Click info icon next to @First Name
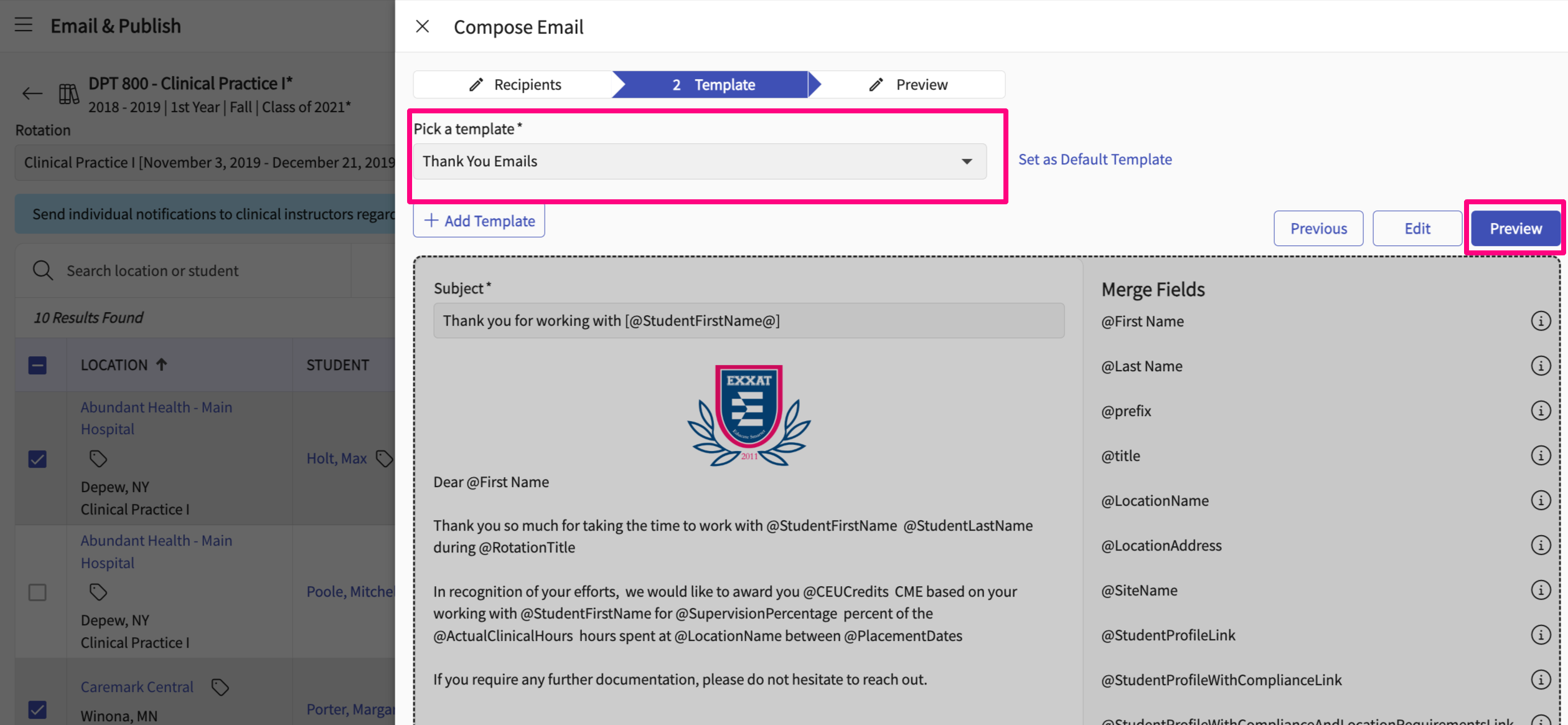This screenshot has width=1568, height=725. (1540, 321)
